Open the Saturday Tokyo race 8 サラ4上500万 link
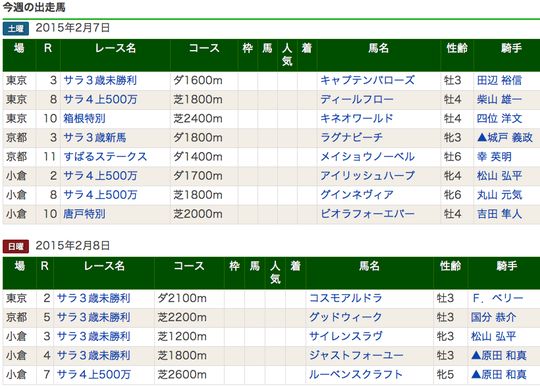 [100, 99]
